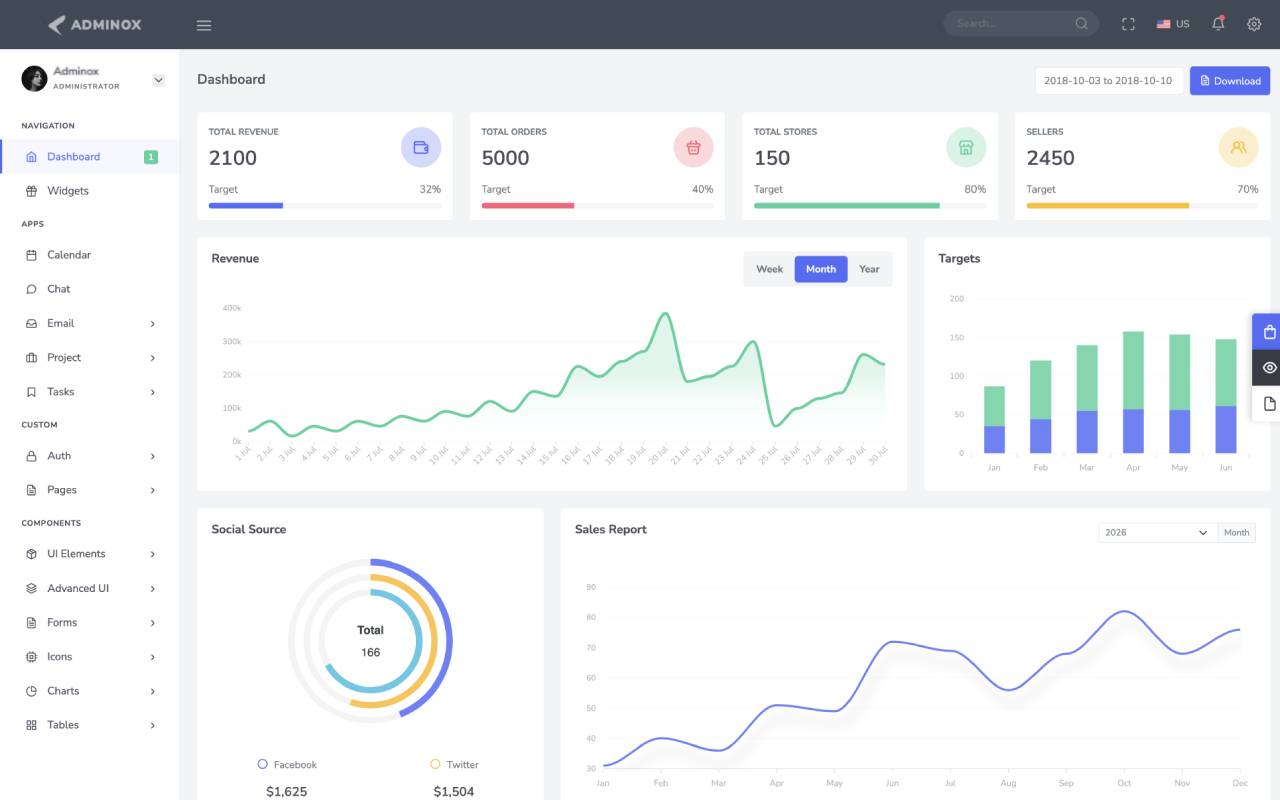Click the Tables grid icon

[31, 725]
